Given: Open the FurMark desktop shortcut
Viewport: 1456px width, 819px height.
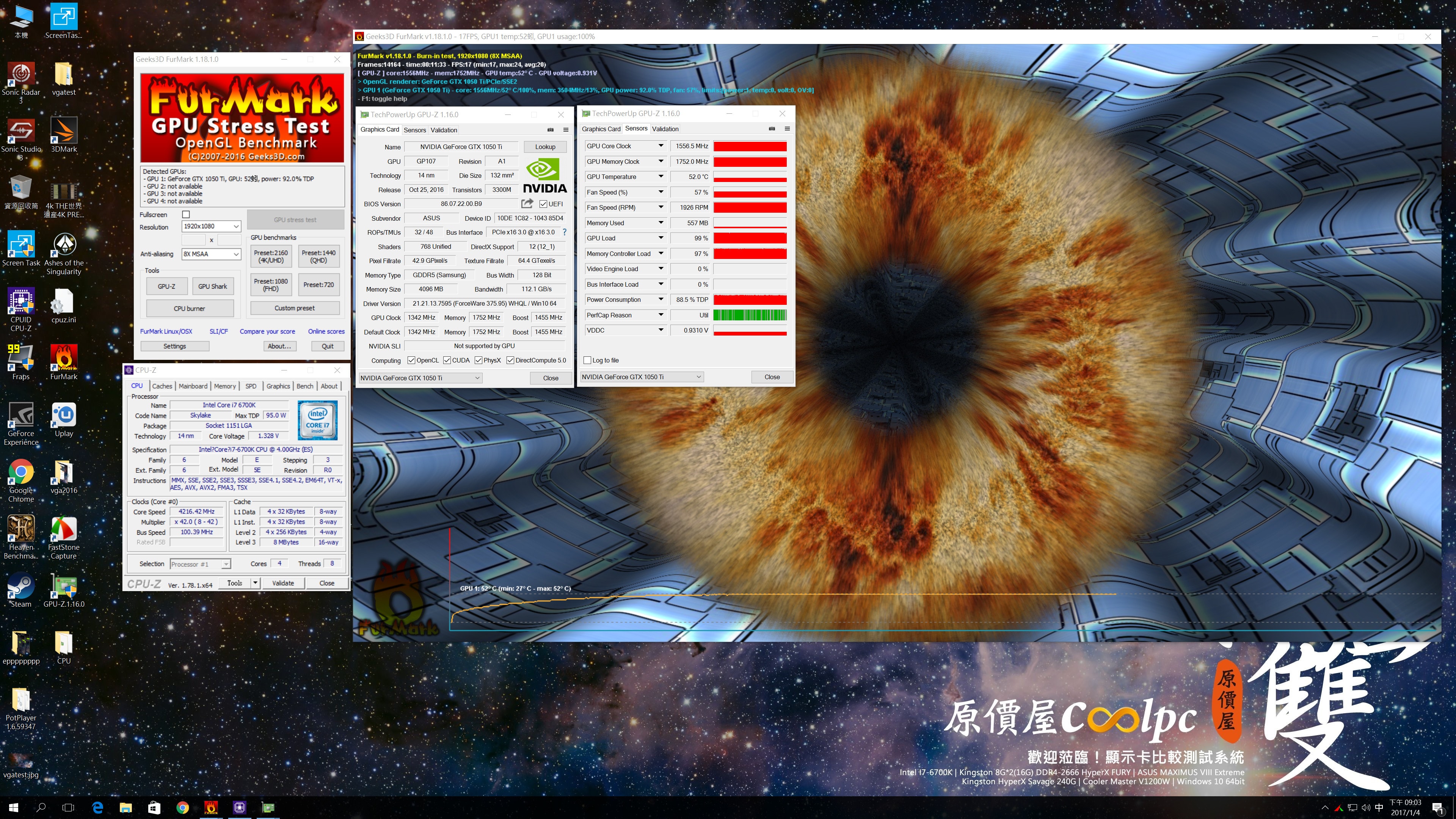Looking at the screenshot, I should click(63, 362).
